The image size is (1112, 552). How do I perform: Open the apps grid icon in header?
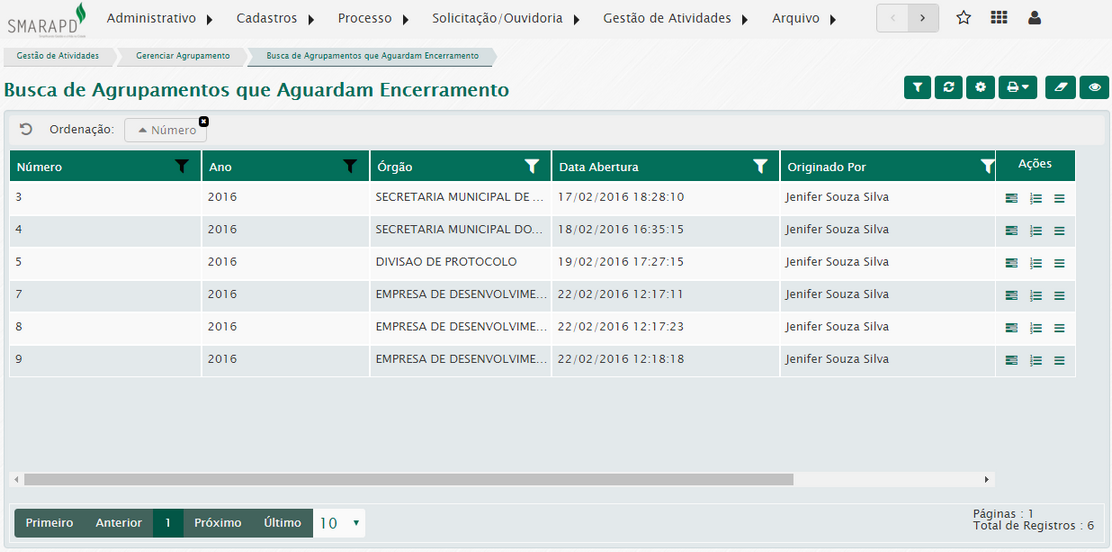[x=998, y=18]
